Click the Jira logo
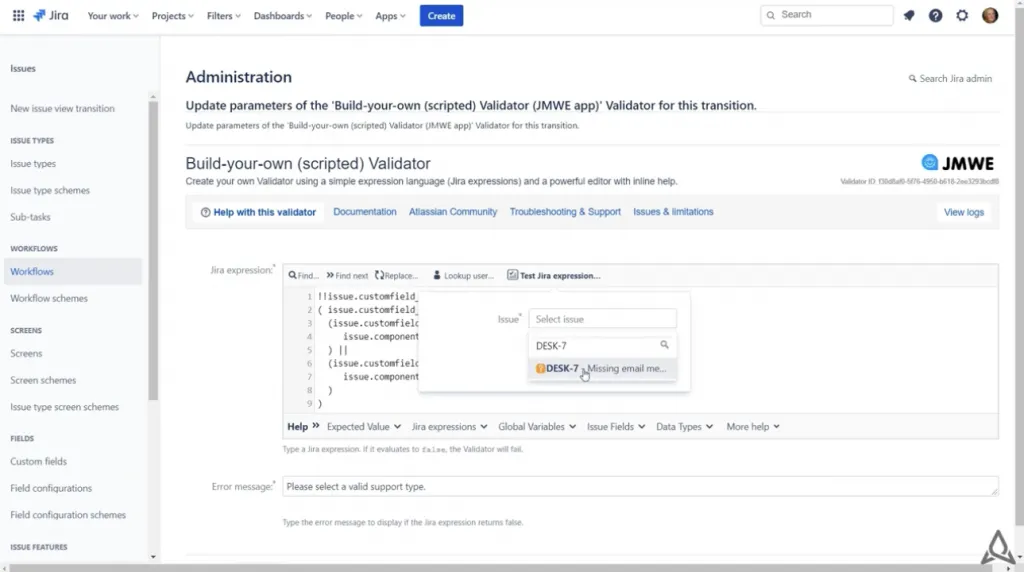This screenshot has height=572, width=1024. (51, 16)
